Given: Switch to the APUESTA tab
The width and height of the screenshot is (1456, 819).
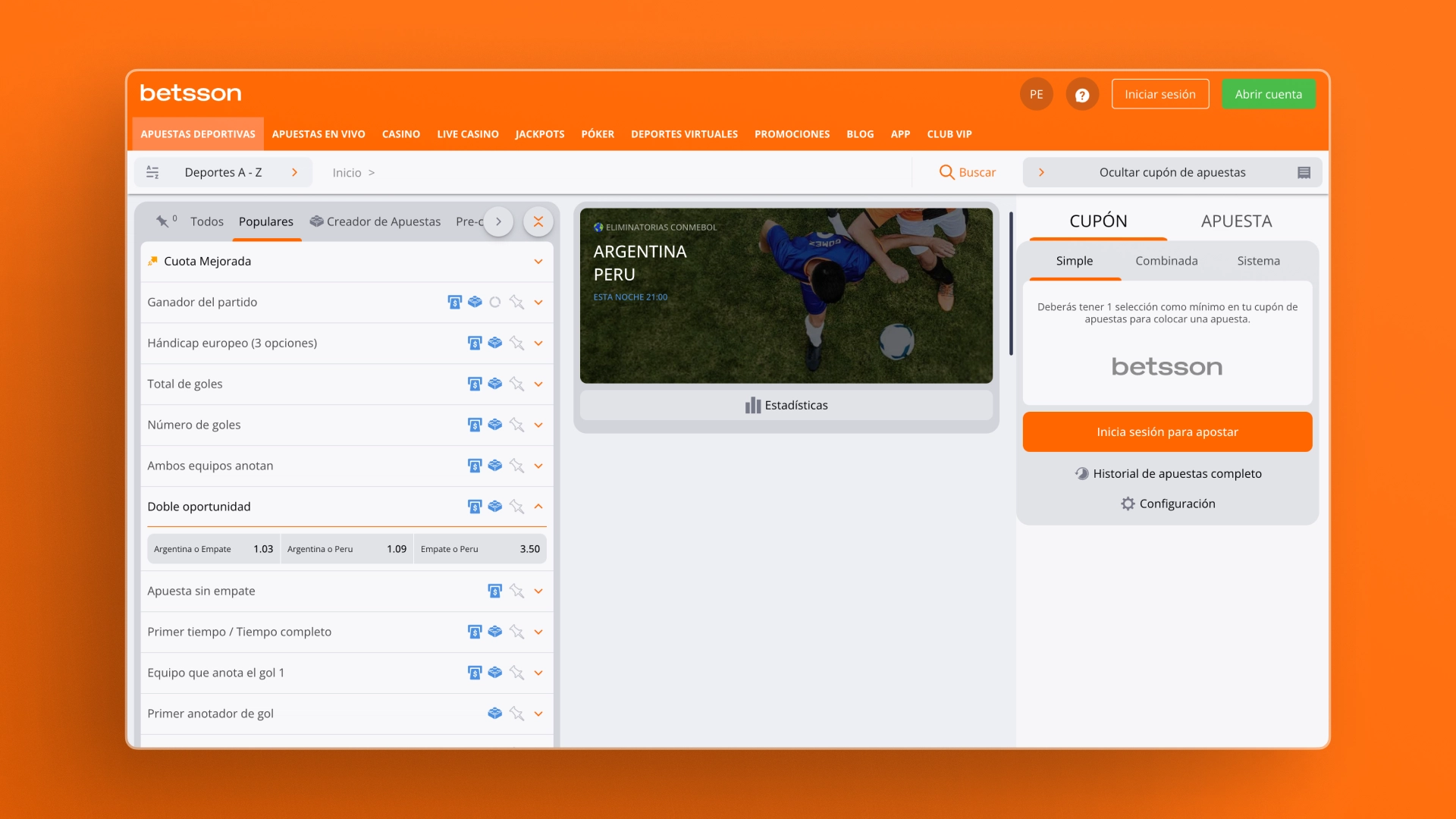Looking at the screenshot, I should click(1236, 221).
